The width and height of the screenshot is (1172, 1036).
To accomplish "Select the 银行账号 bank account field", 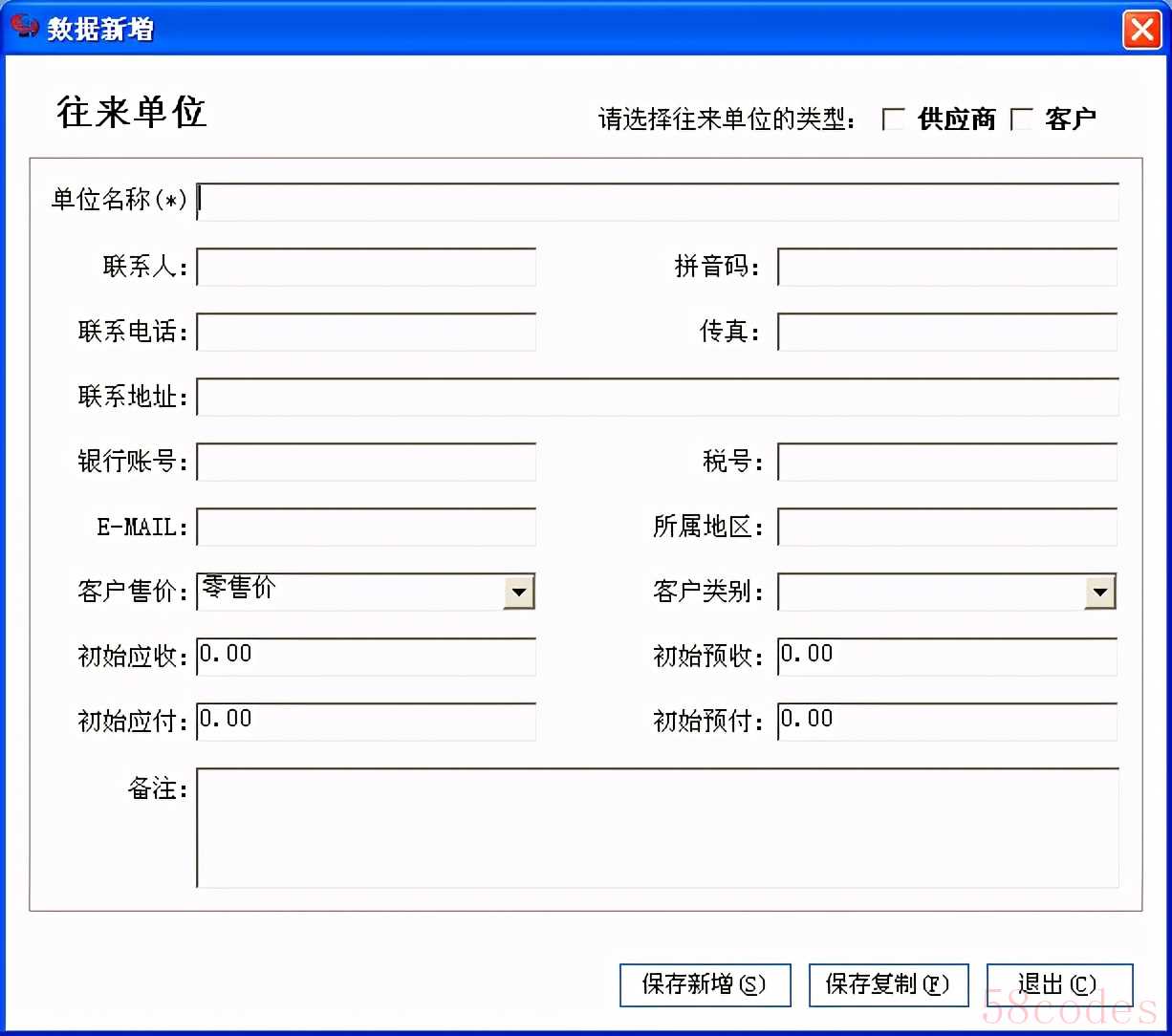I will coord(365,462).
